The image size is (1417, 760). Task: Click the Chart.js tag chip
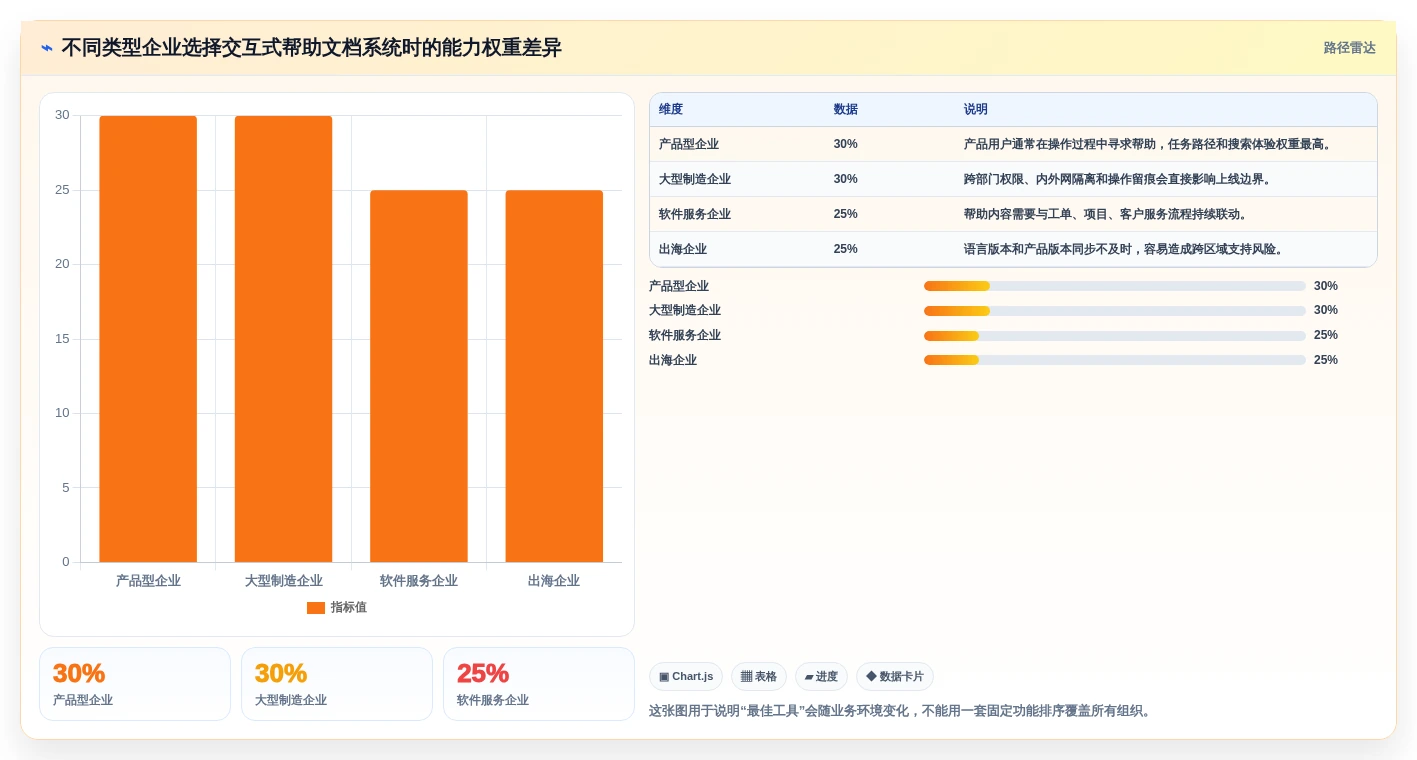coord(686,677)
